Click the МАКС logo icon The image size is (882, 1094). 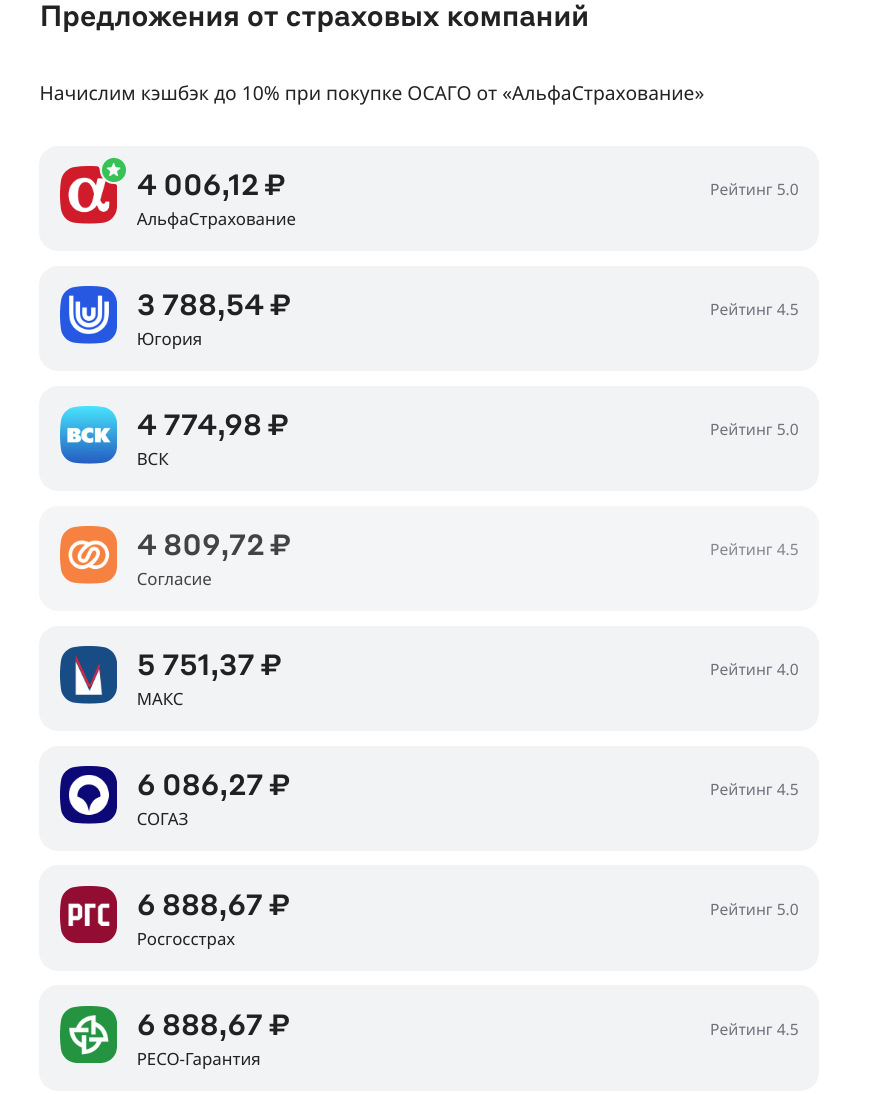click(88, 675)
